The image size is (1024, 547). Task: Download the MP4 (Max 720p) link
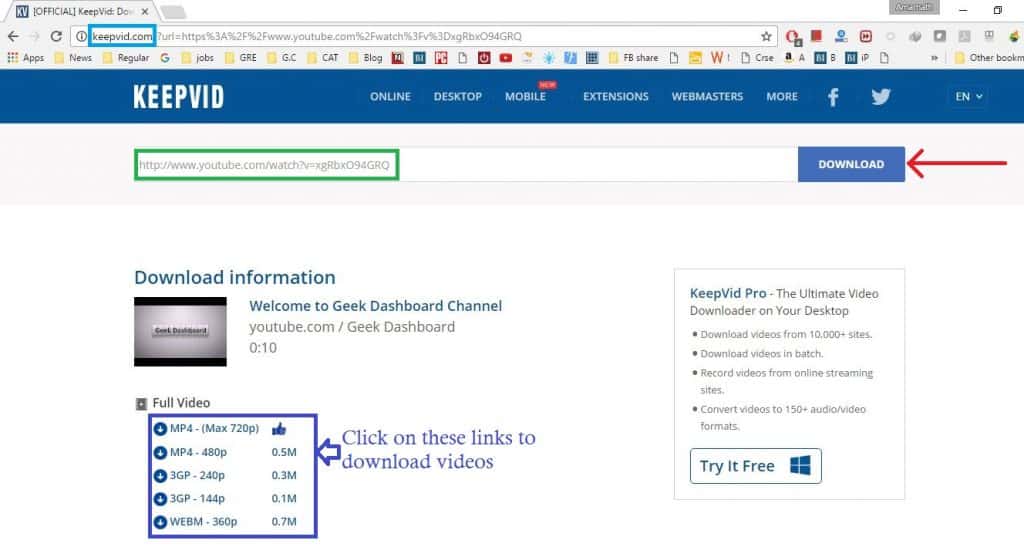click(214, 428)
